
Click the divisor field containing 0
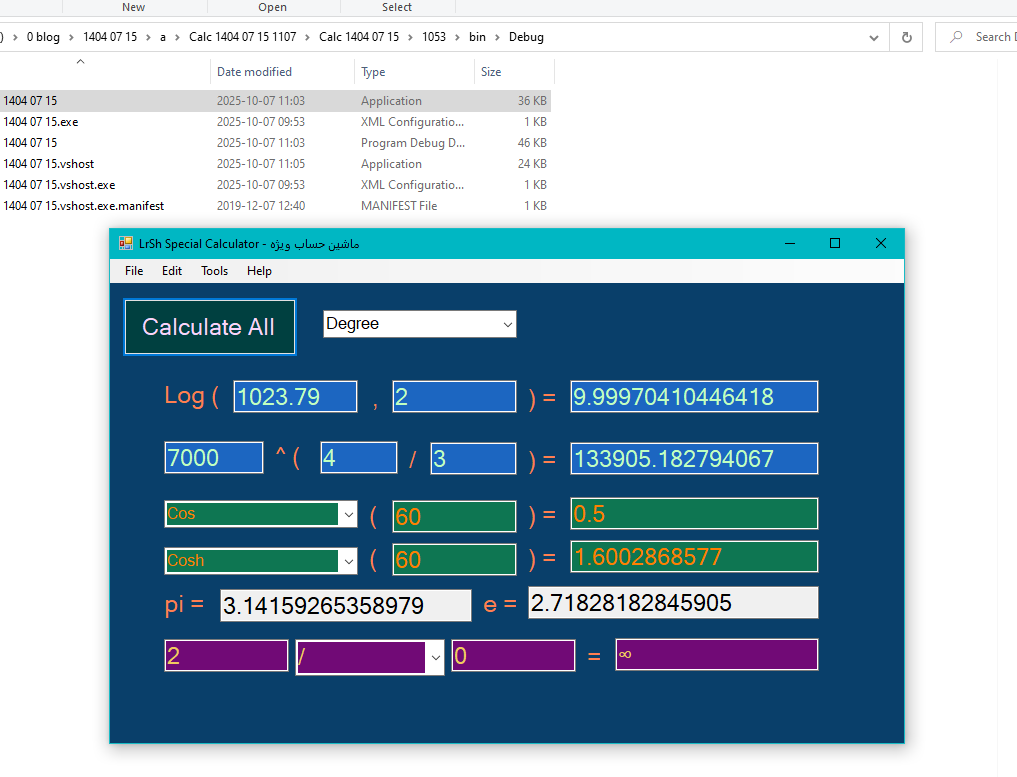513,656
